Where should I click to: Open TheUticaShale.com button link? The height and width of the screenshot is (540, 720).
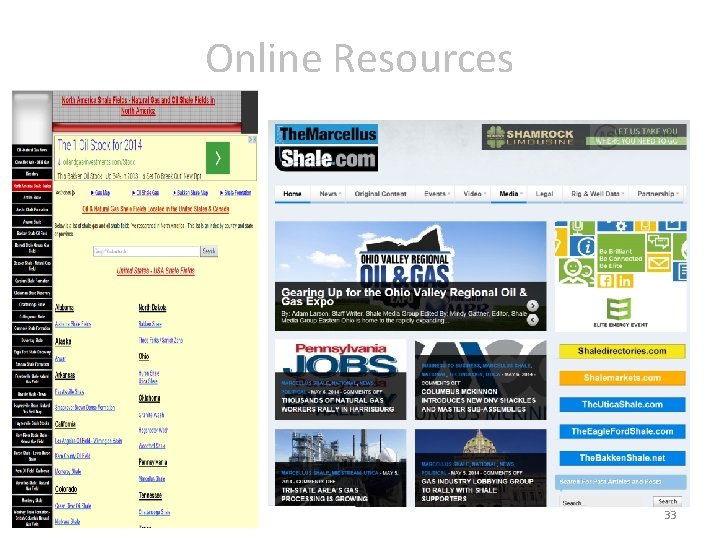[x=622, y=405]
